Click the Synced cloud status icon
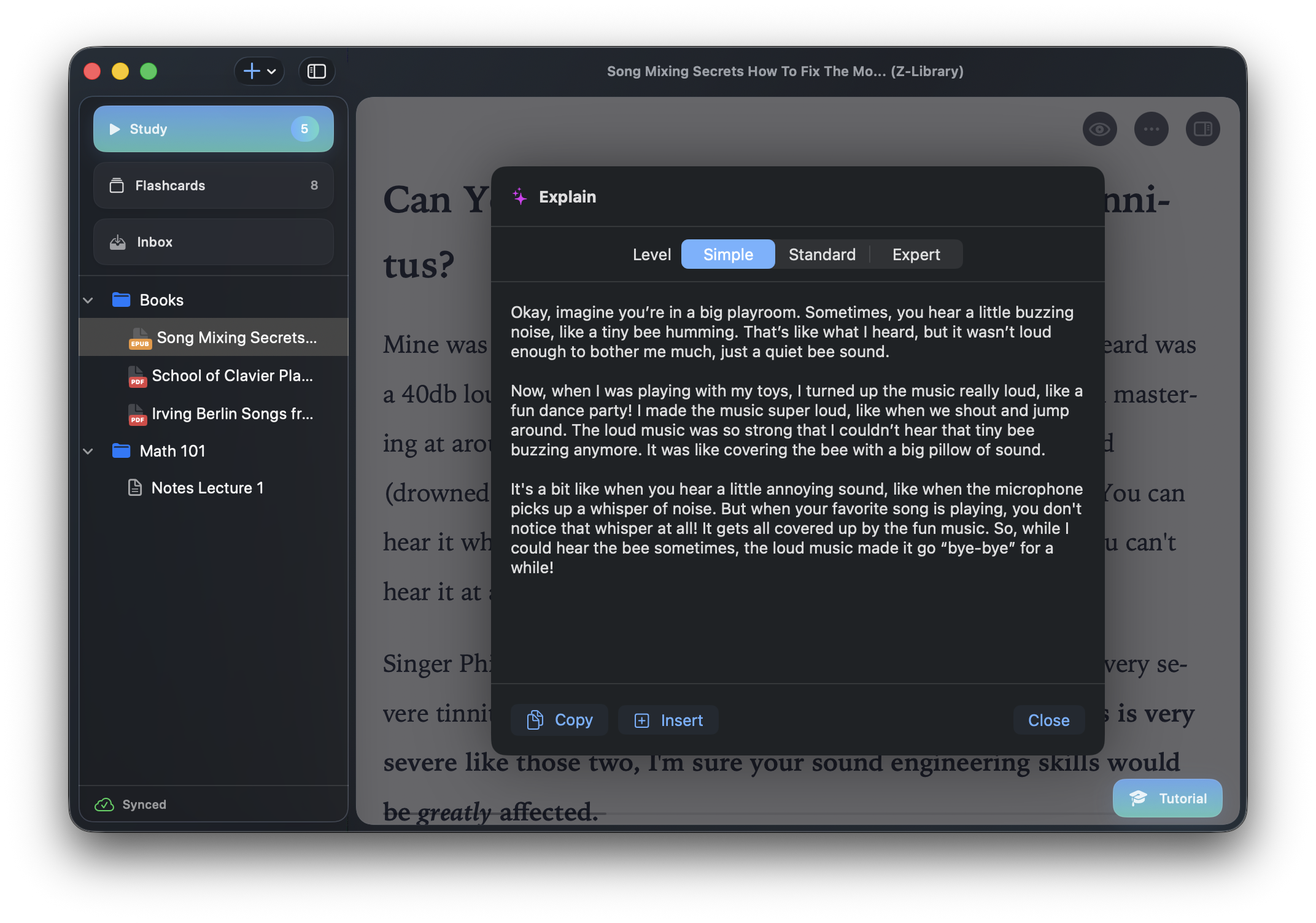The width and height of the screenshot is (1316, 923). pos(104,805)
